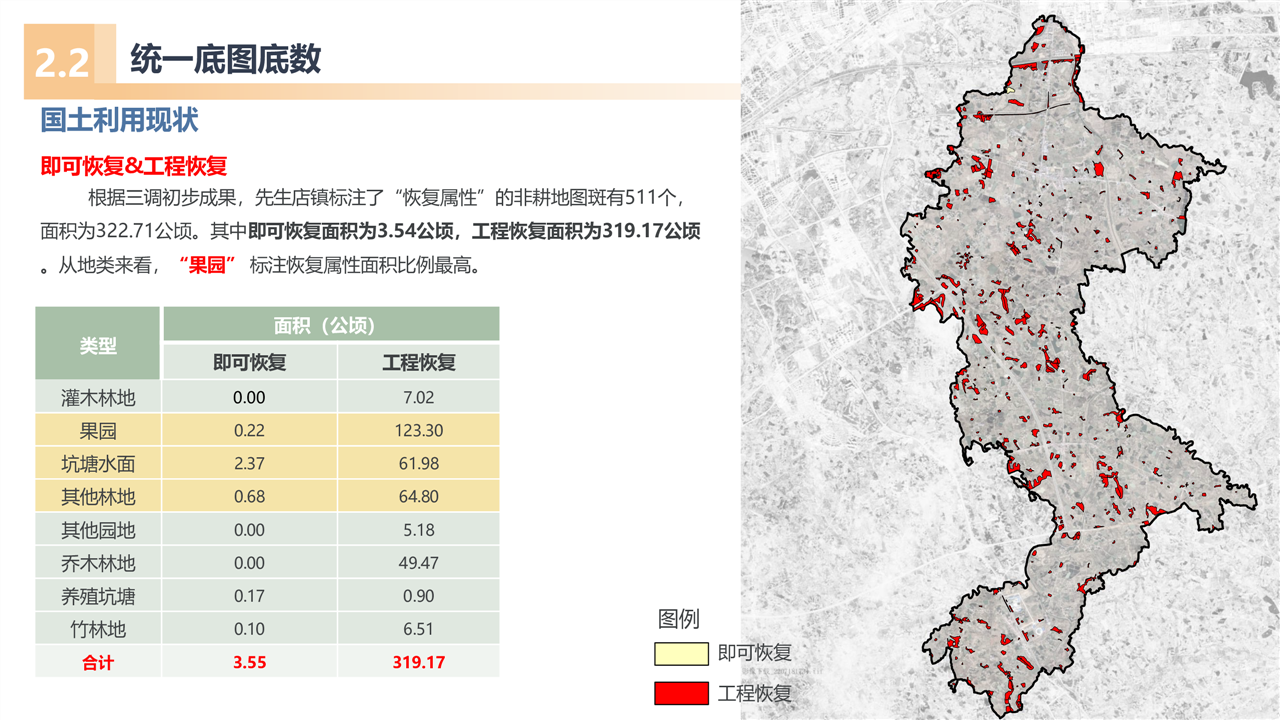1280x720 pixels.
Task: Click the slide title 统一底图底数
Action: pos(225,60)
